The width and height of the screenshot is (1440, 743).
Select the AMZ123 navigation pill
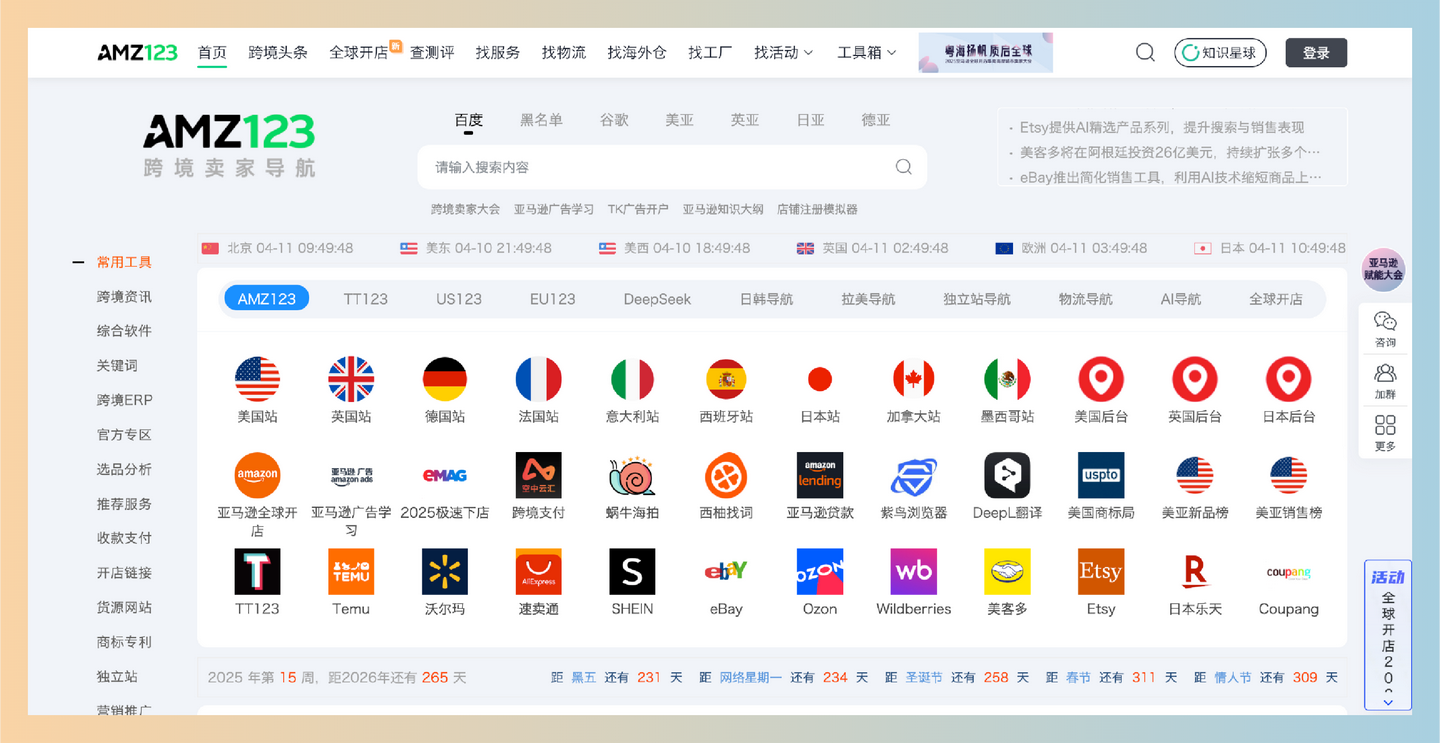[266, 297]
